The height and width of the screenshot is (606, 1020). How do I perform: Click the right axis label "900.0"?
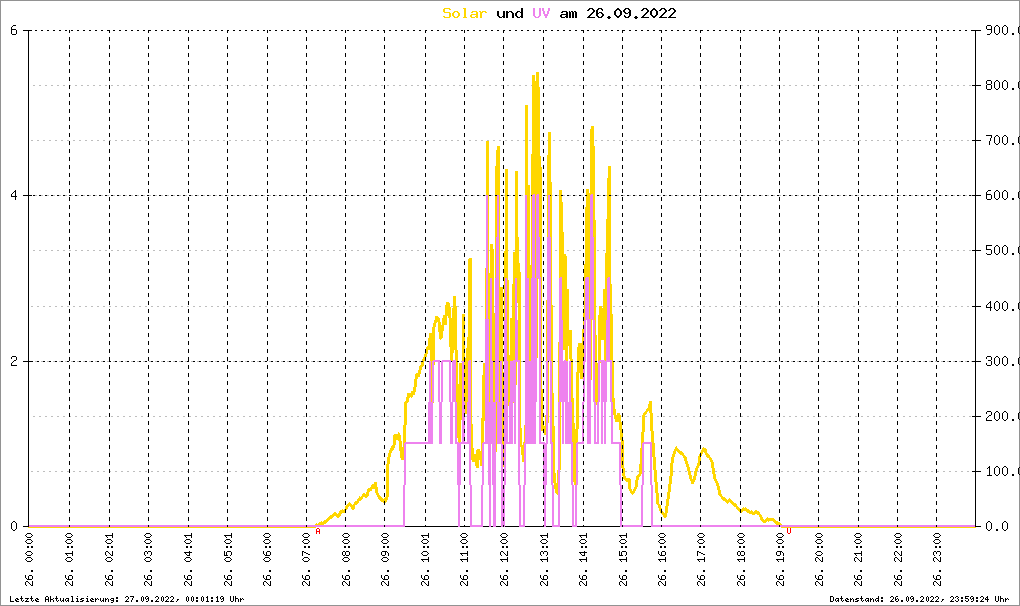pyautogui.click(x=999, y=30)
